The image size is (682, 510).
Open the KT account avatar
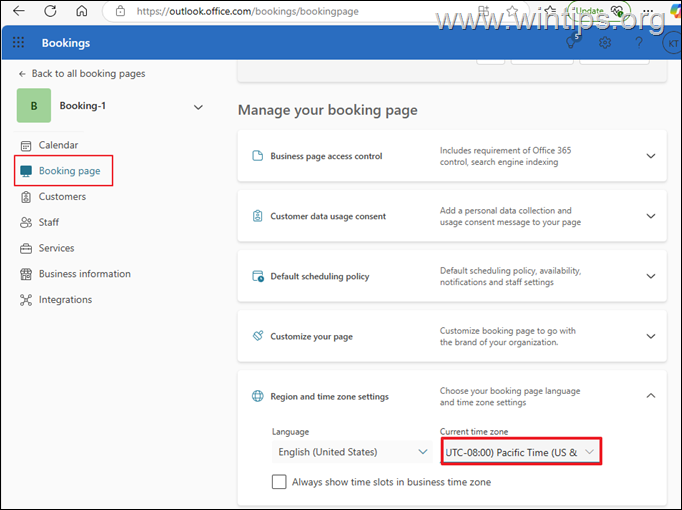[x=672, y=43]
